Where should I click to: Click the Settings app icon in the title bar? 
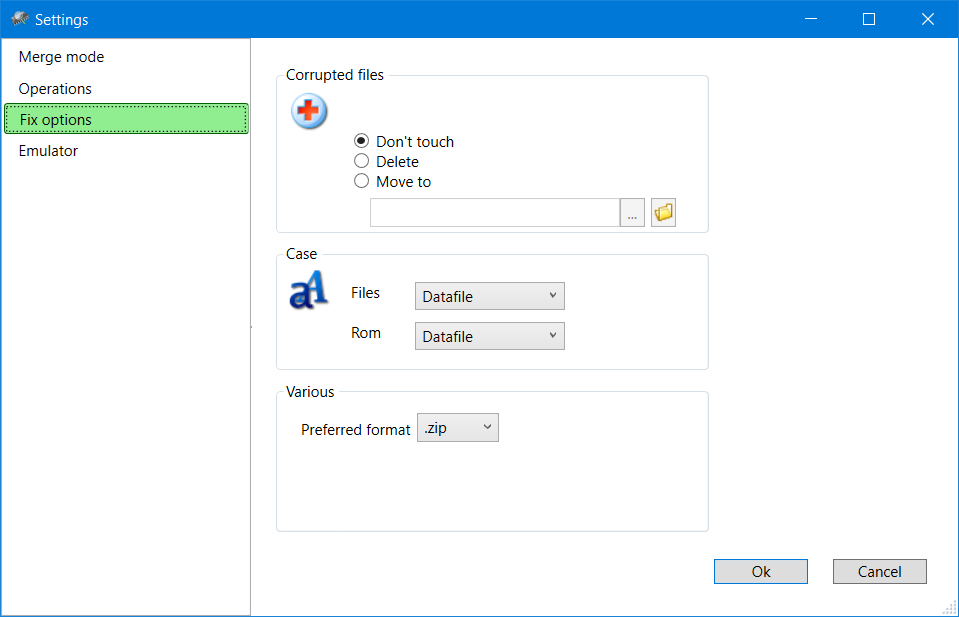click(19, 19)
